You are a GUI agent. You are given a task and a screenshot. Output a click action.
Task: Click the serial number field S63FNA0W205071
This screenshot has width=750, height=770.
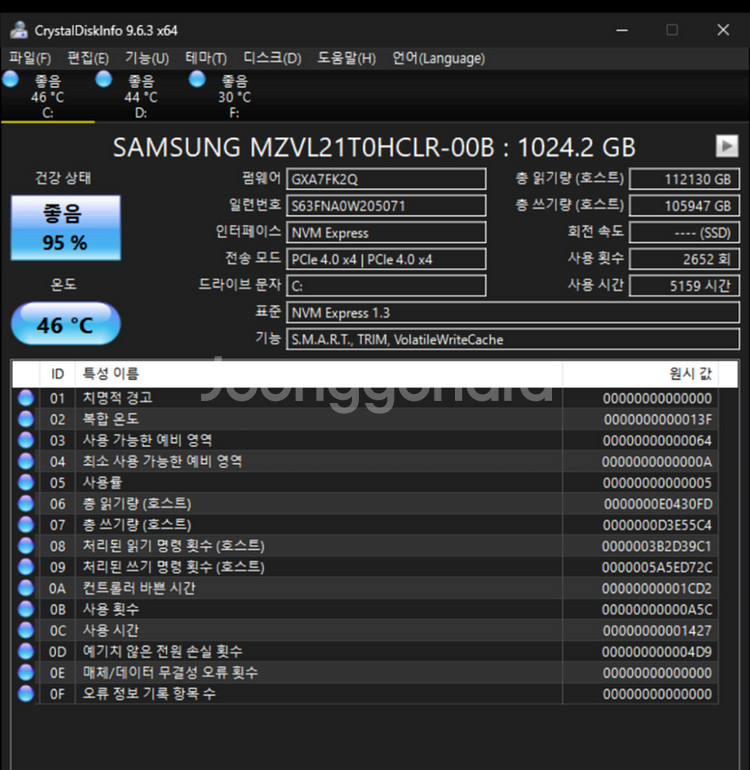coord(386,206)
